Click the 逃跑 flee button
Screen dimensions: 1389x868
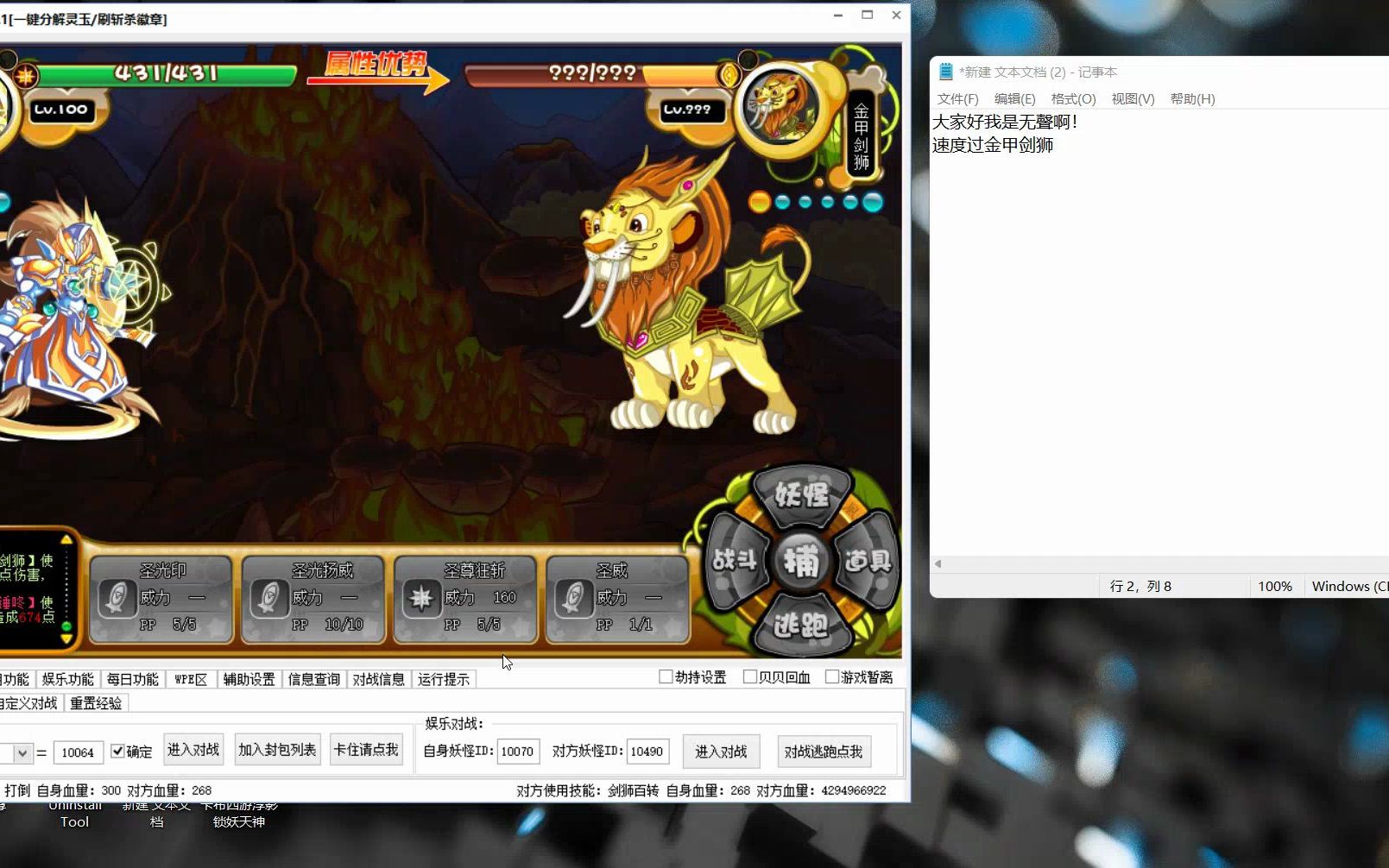click(x=802, y=625)
